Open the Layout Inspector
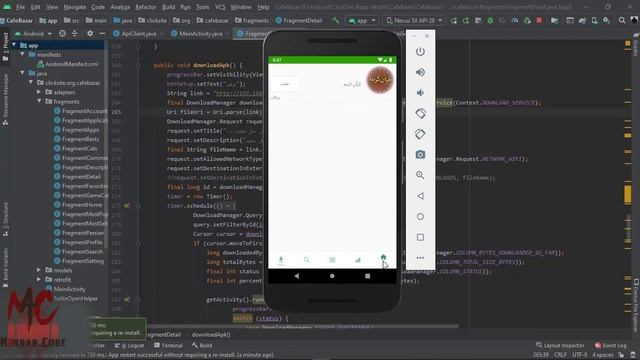The image size is (640, 360). coord(560,345)
